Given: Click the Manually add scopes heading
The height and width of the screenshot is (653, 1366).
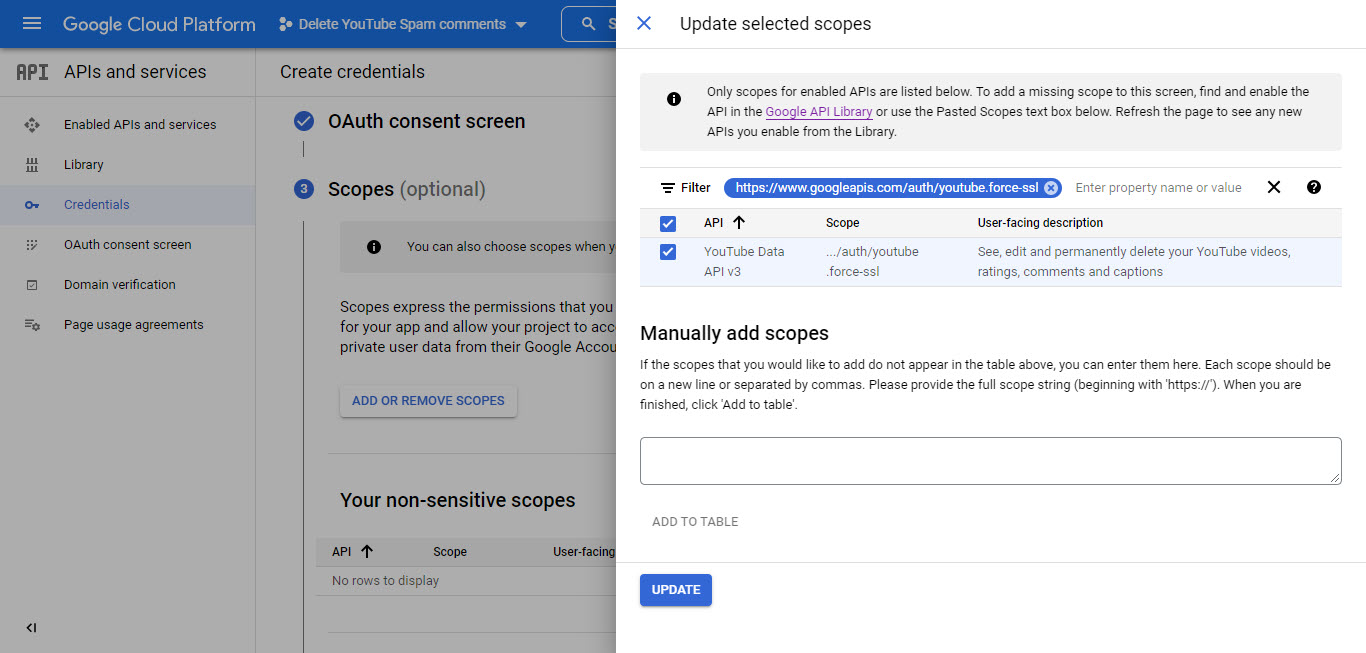Looking at the screenshot, I should 734,333.
